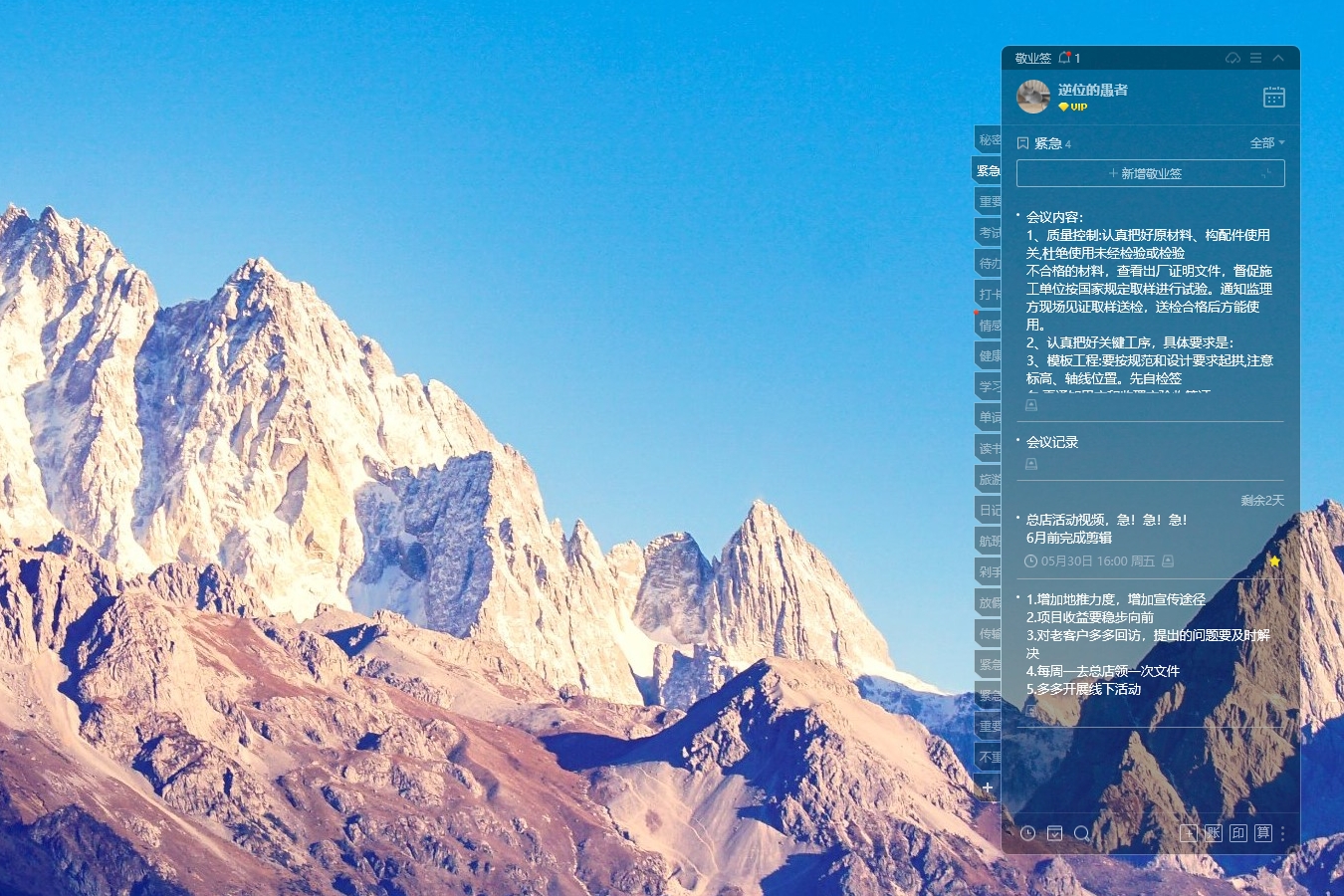The image size is (1344, 896).
Task: Switch to the 待办 category tab
Action: (988, 264)
